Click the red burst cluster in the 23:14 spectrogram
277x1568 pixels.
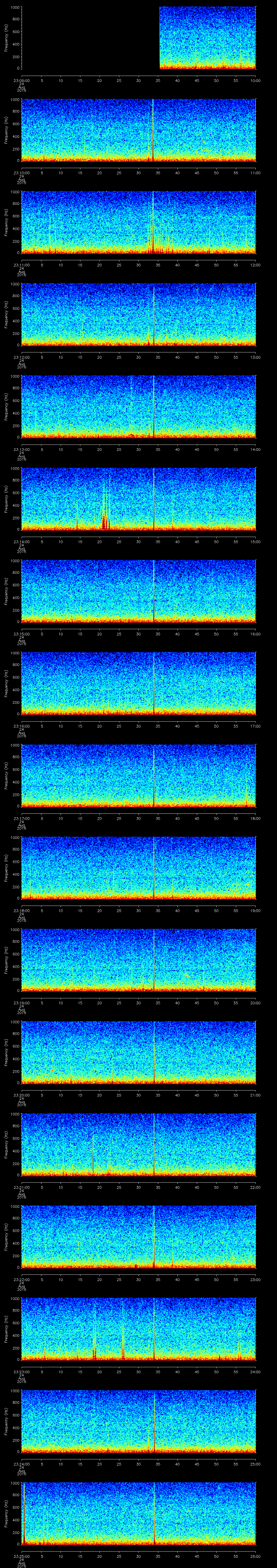point(104,521)
